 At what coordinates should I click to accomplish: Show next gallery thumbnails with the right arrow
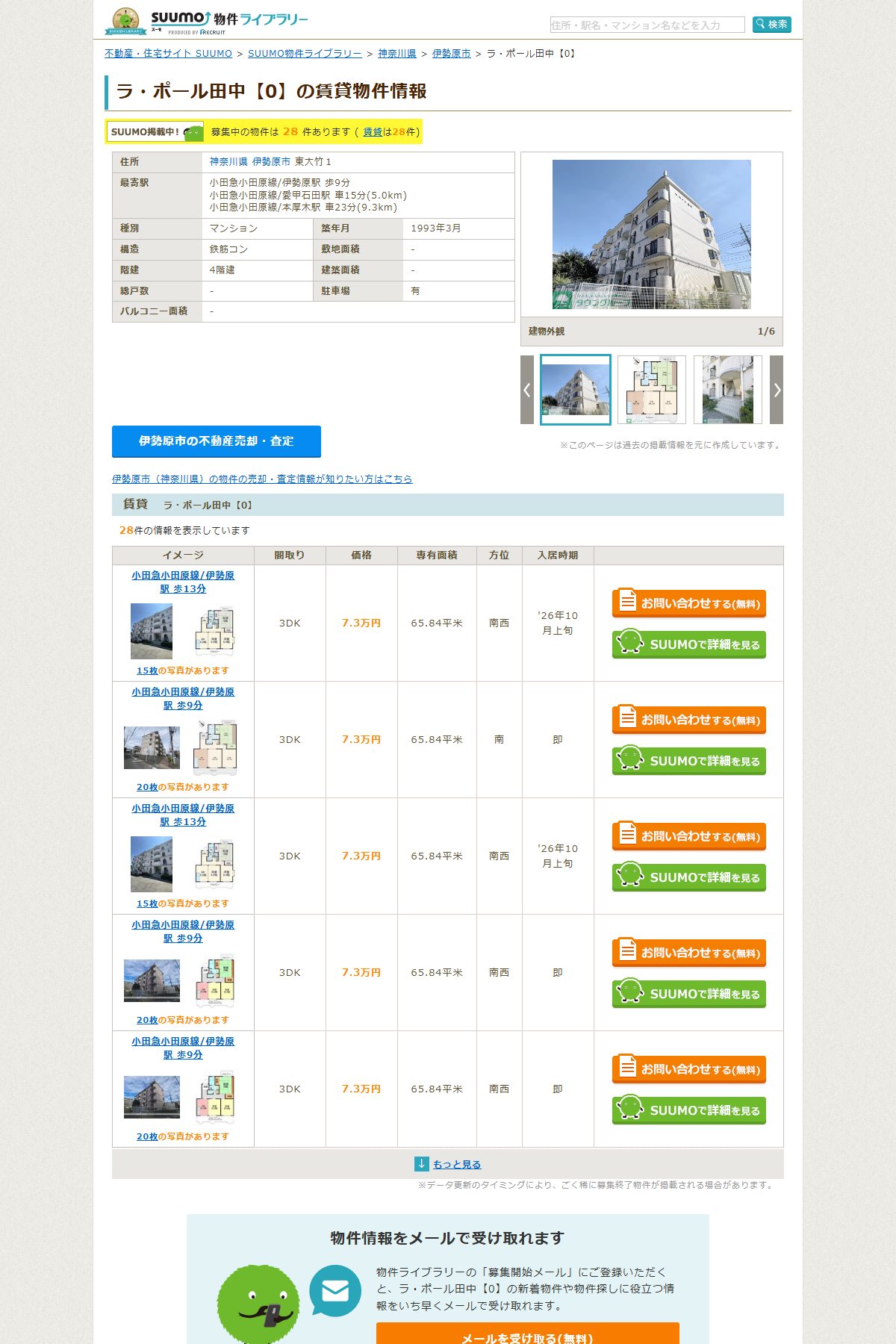(x=777, y=390)
